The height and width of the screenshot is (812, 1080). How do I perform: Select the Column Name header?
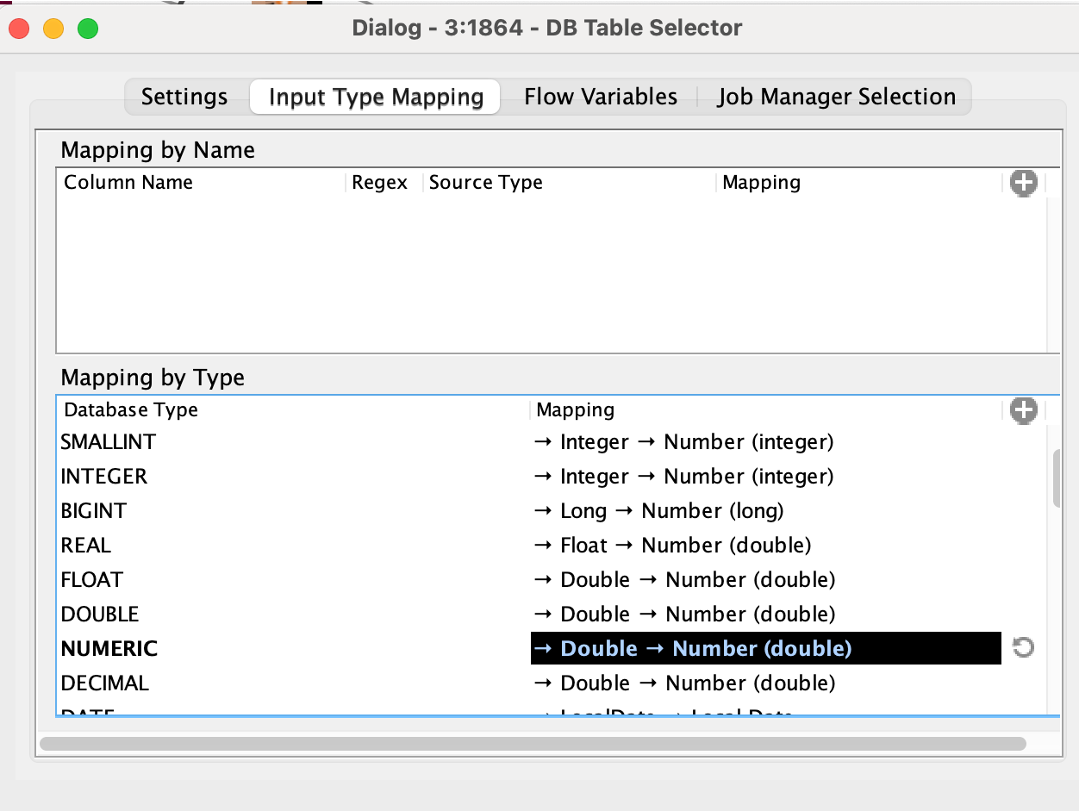128,182
